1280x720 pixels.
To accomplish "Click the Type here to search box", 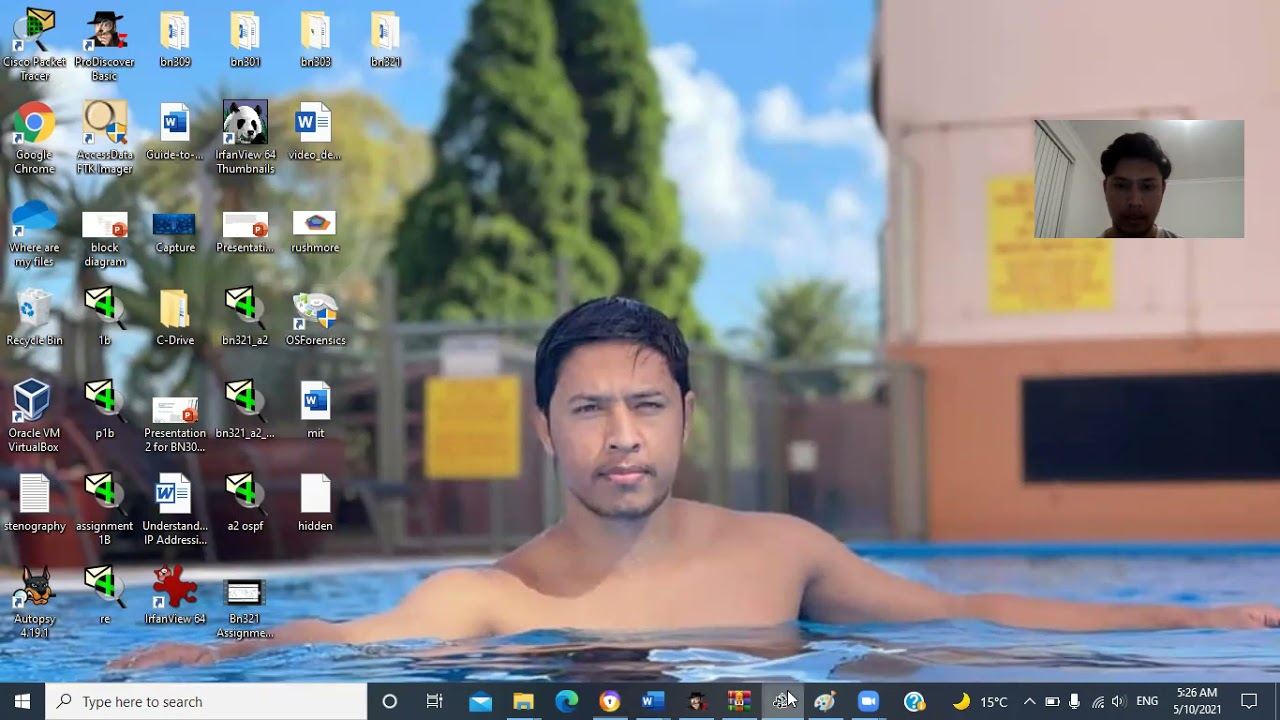I will 207,701.
